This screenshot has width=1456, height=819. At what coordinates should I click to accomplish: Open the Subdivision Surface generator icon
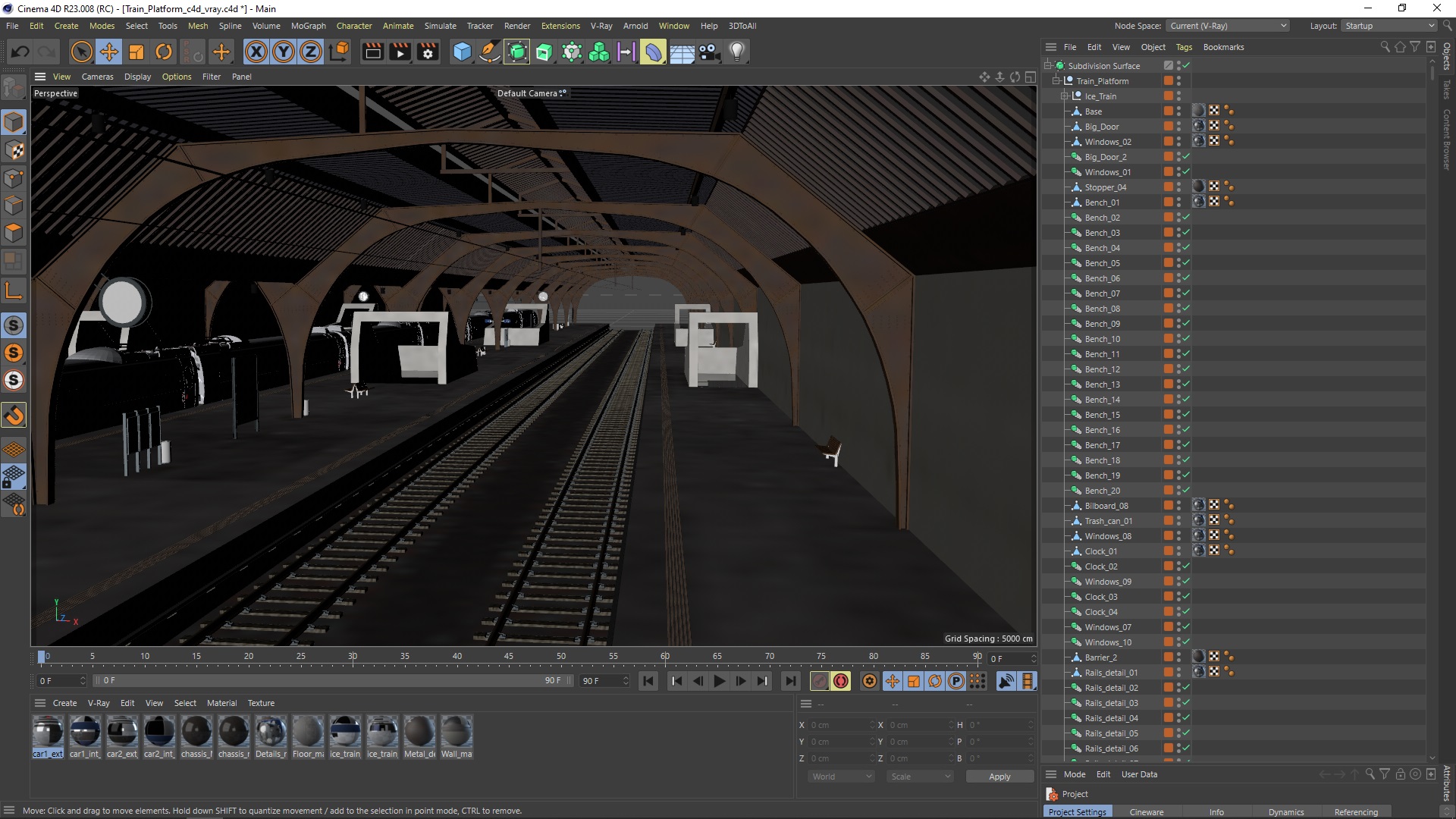[x=517, y=52]
